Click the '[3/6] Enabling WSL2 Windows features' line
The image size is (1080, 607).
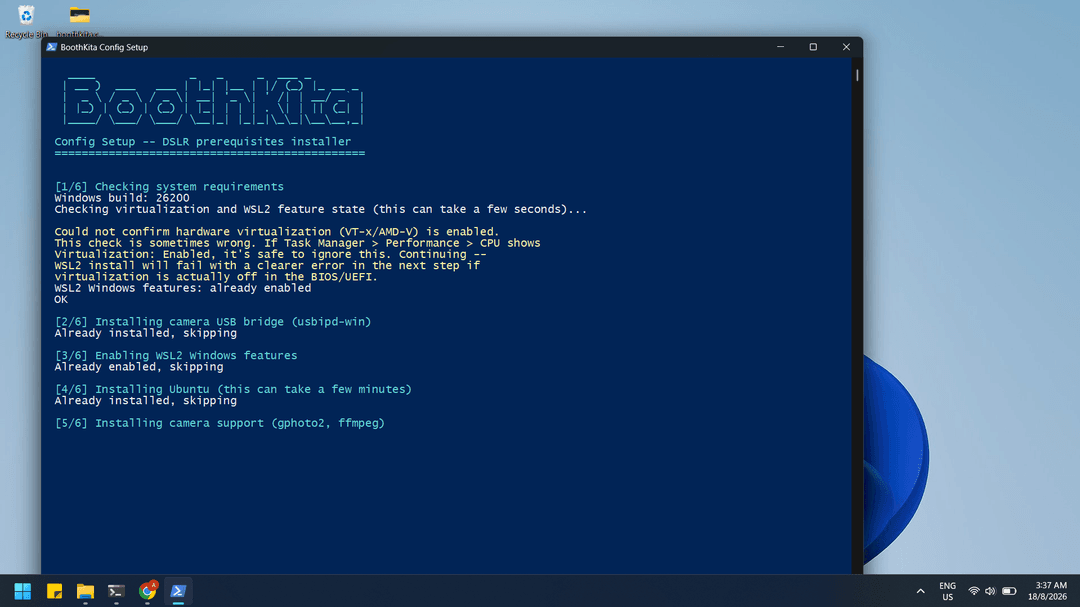point(176,356)
